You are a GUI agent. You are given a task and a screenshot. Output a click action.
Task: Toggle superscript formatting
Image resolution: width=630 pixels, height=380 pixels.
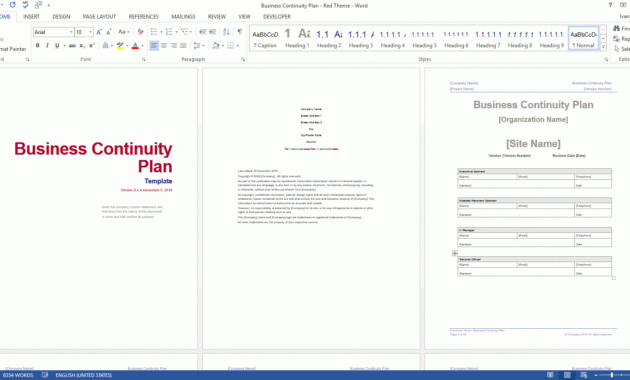(x=92, y=46)
